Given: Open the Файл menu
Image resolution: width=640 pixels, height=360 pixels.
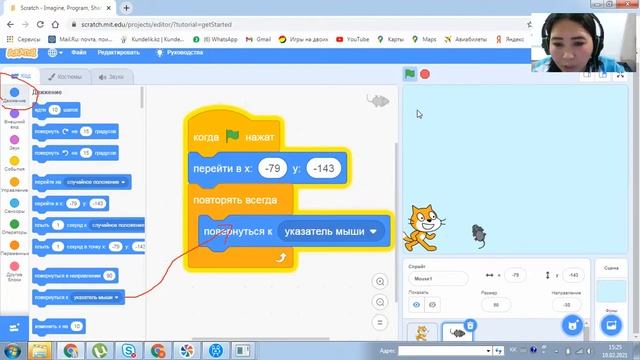Looking at the screenshot, I should point(78,52).
